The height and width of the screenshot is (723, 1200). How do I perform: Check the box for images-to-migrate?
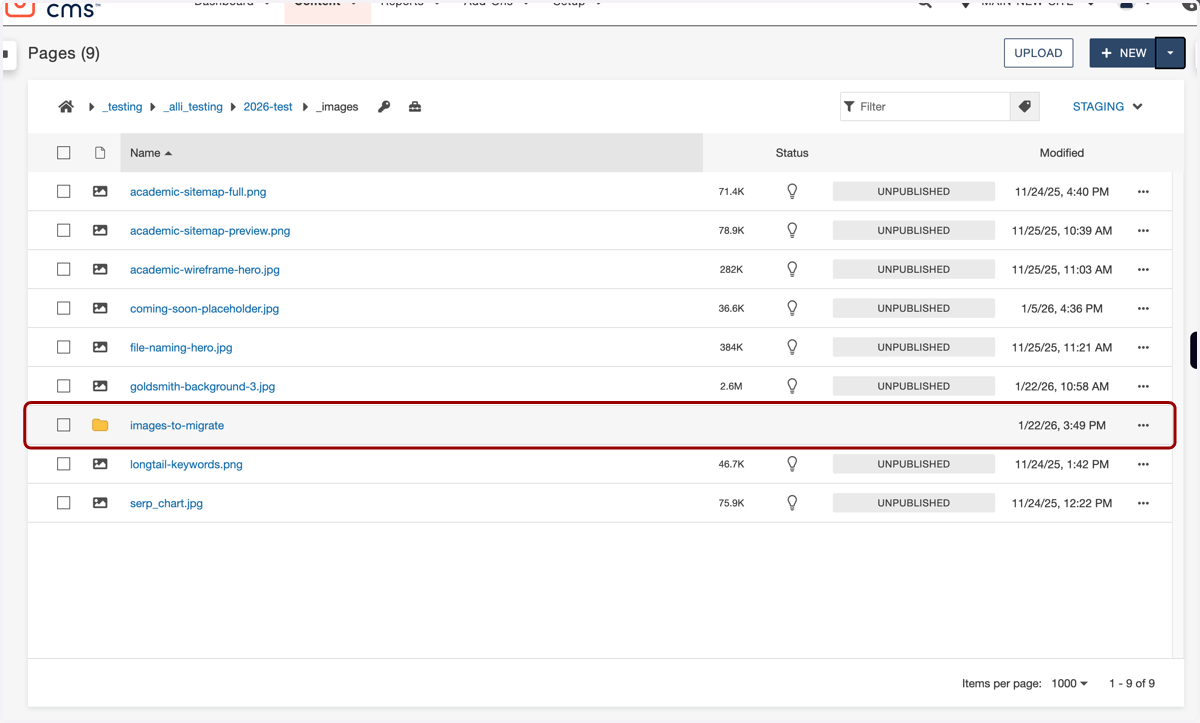point(64,425)
